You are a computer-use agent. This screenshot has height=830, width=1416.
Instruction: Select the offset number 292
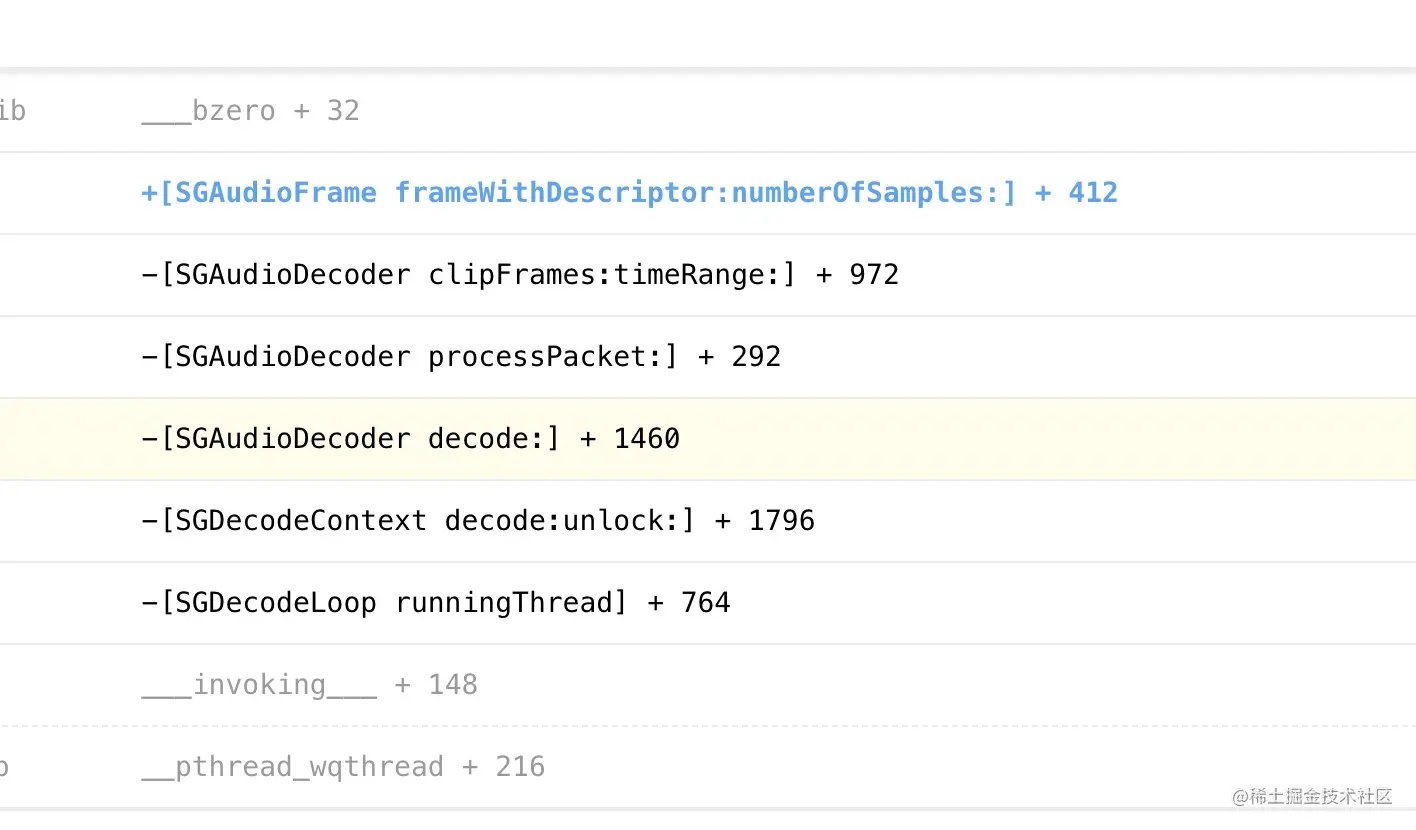click(756, 356)
